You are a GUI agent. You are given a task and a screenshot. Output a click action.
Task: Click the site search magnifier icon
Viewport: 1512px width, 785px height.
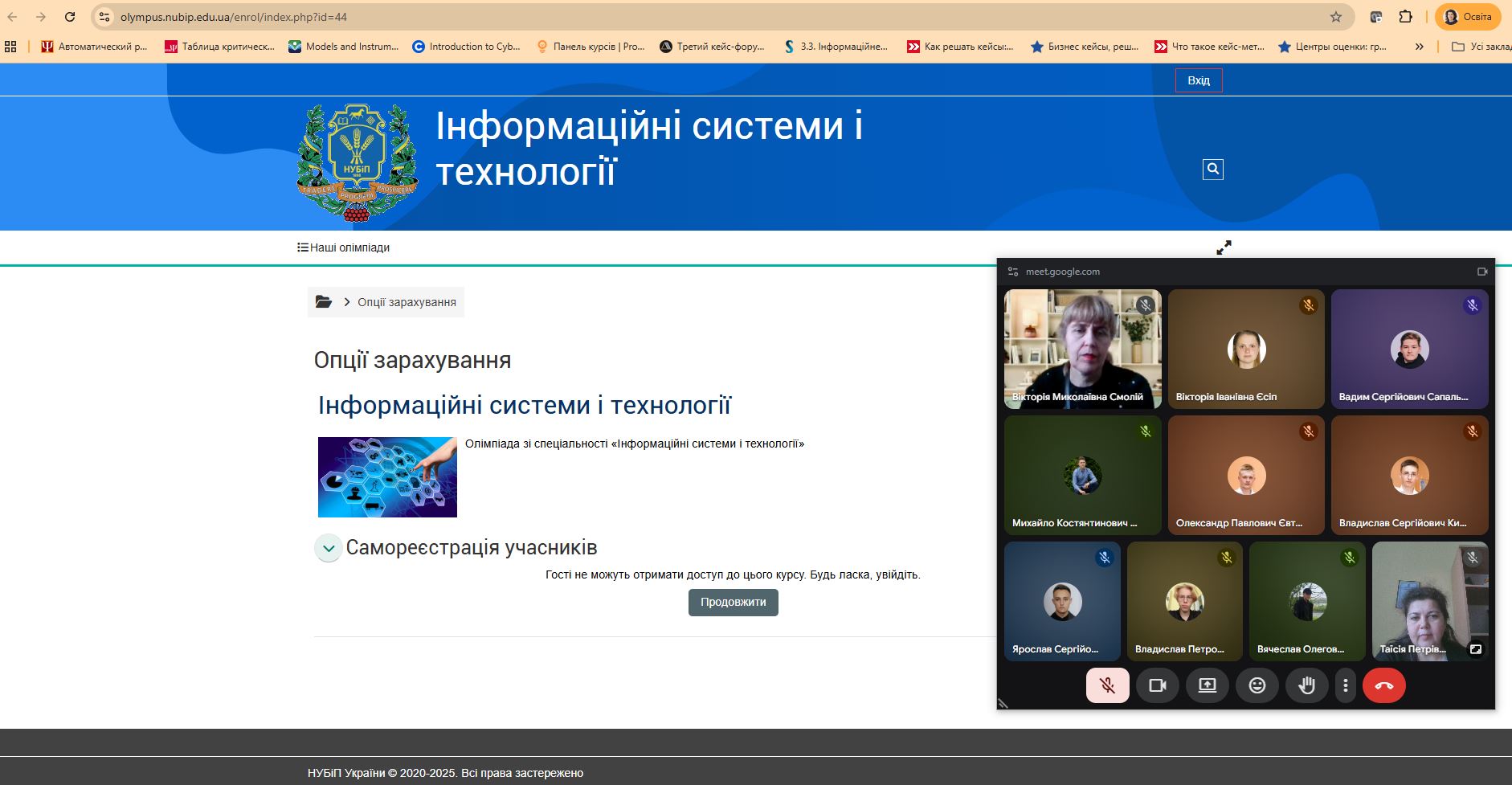[1212, 169]
